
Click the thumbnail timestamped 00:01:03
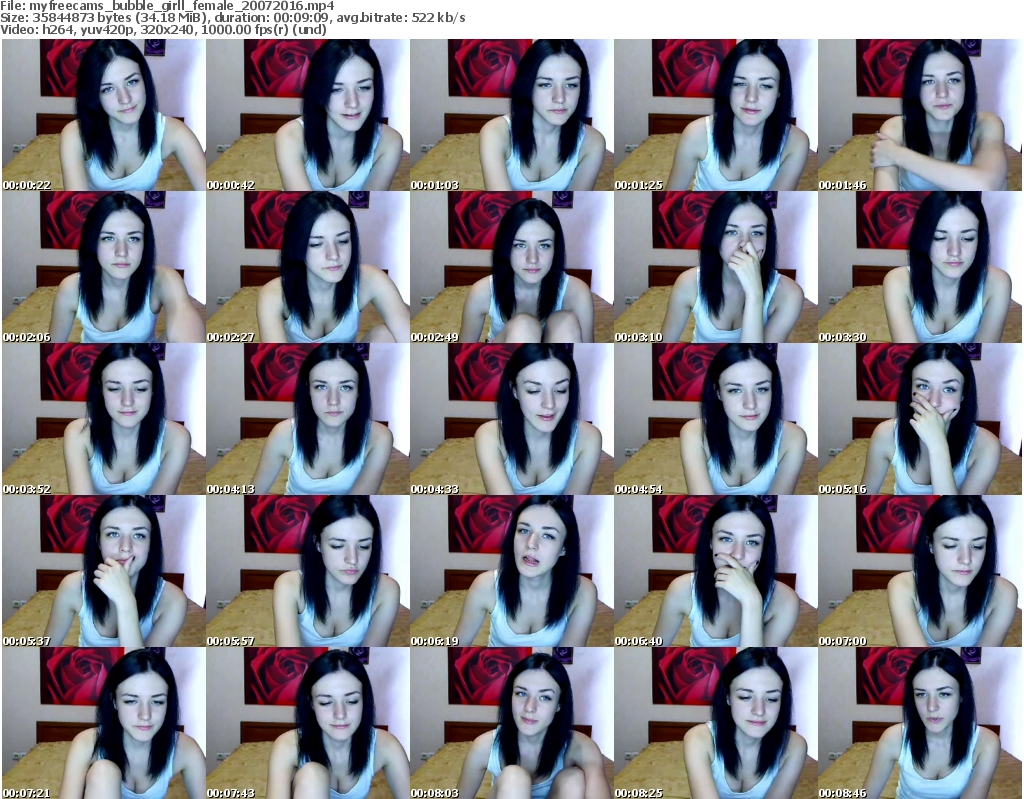pos(511,115)
